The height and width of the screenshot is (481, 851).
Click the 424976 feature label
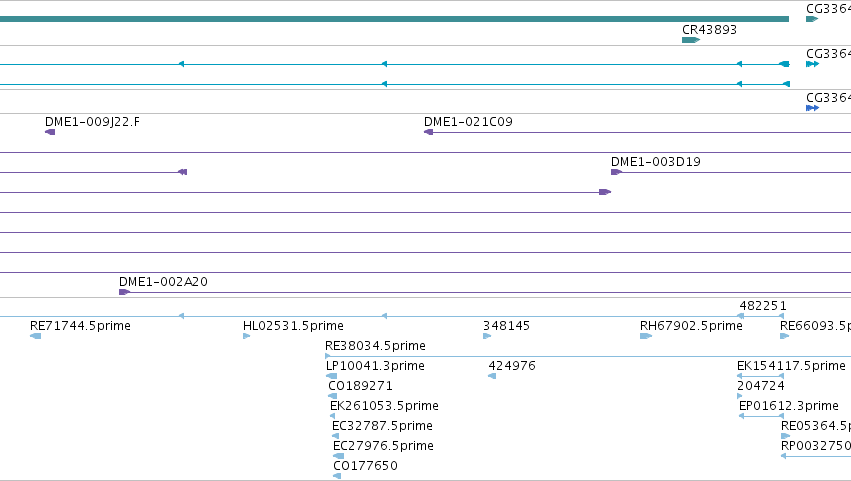tap(512, 366)
